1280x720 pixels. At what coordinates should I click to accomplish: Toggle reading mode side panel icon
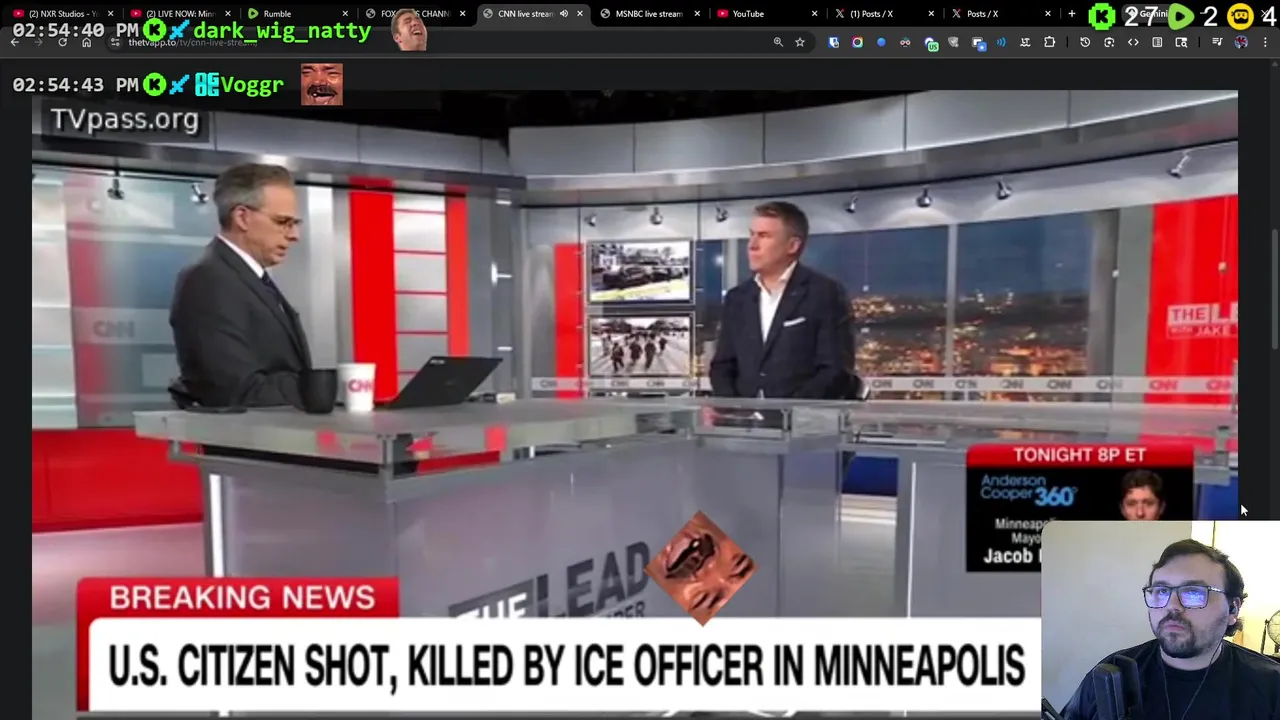(1157, 42)
